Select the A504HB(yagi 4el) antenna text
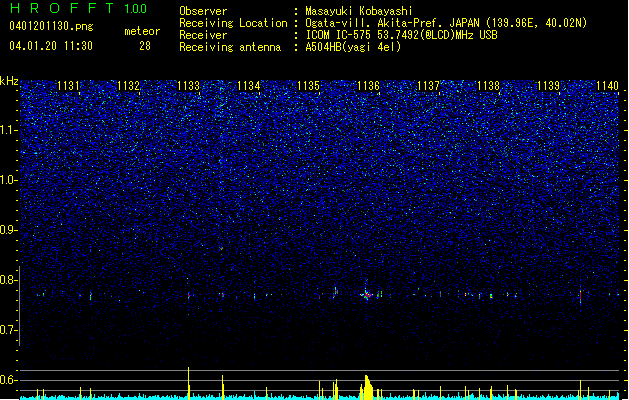 pyautogui.click(x=353, y=47)
